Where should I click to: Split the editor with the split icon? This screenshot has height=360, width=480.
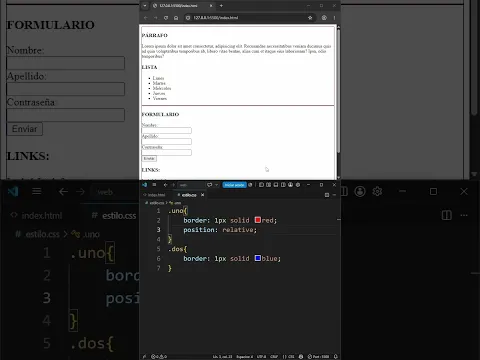(327, 195)
